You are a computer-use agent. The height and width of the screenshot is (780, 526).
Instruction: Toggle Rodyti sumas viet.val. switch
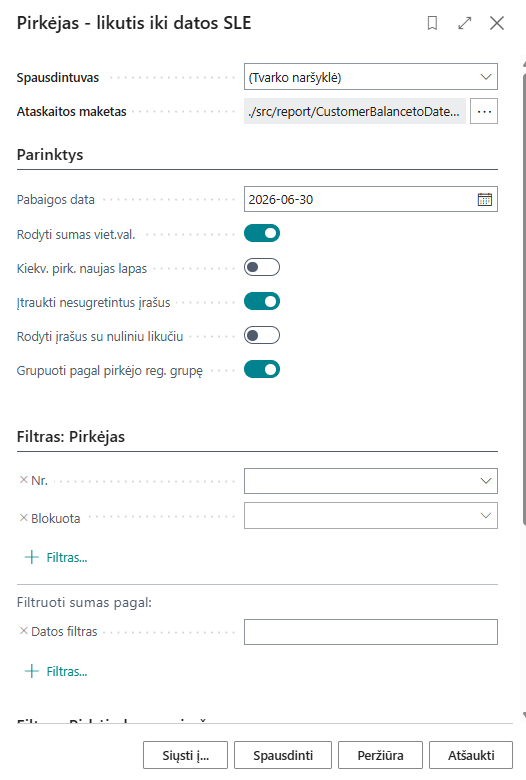click(262, 233)
